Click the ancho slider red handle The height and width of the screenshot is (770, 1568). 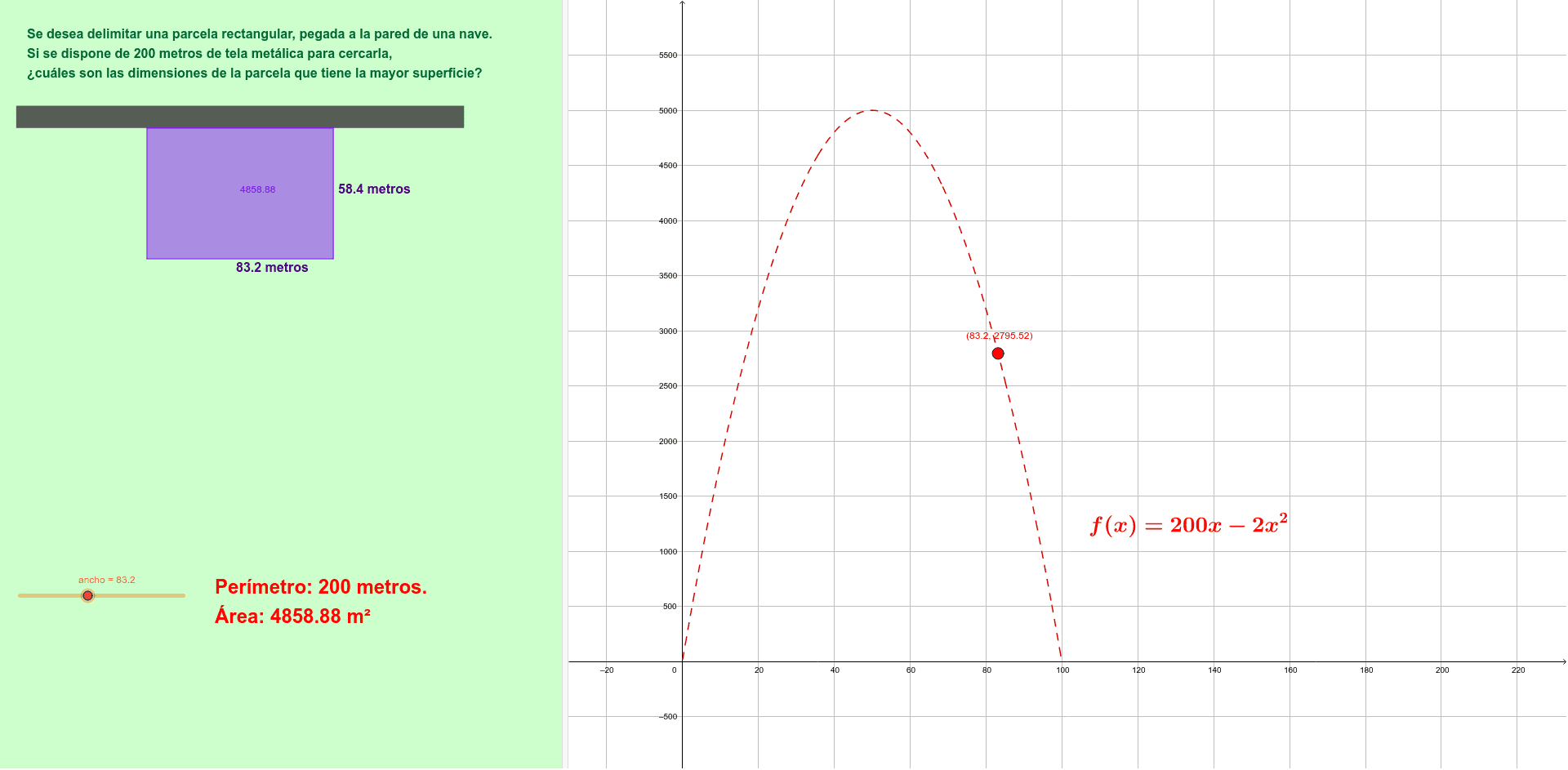(x=88, y=596)
